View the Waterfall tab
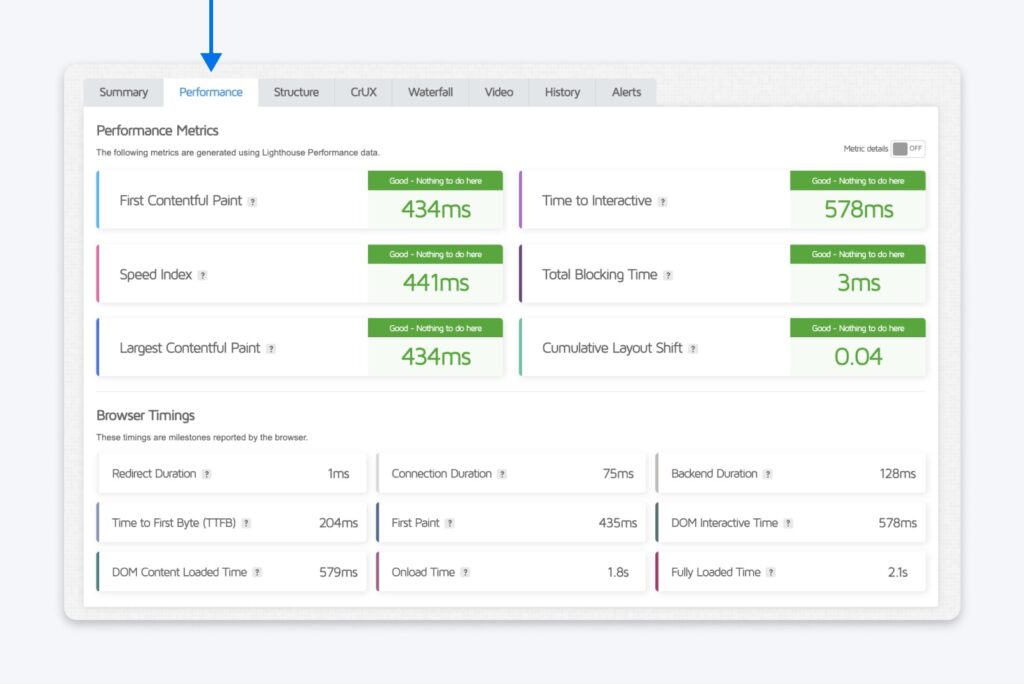This screenshot has width=1024, height=684. tap(429, 92)
